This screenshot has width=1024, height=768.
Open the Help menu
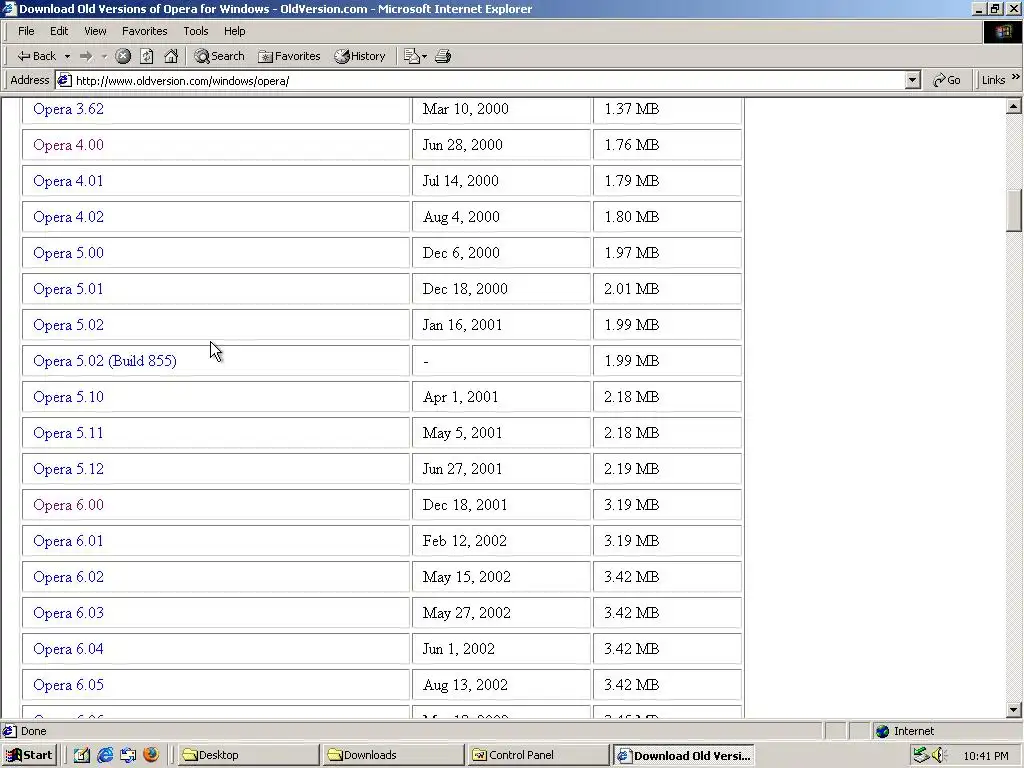pos(234,31)
